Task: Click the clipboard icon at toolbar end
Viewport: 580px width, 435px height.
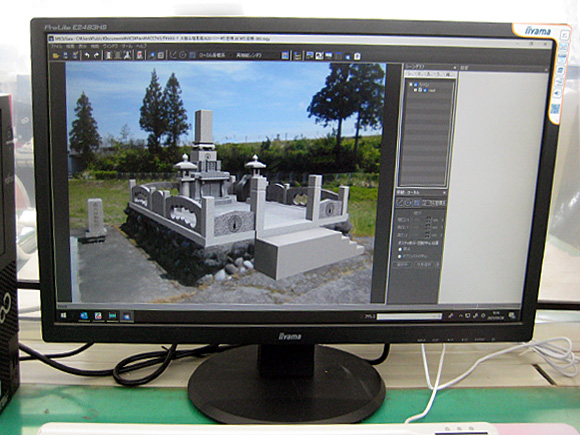Action: [x=357, y=56]
